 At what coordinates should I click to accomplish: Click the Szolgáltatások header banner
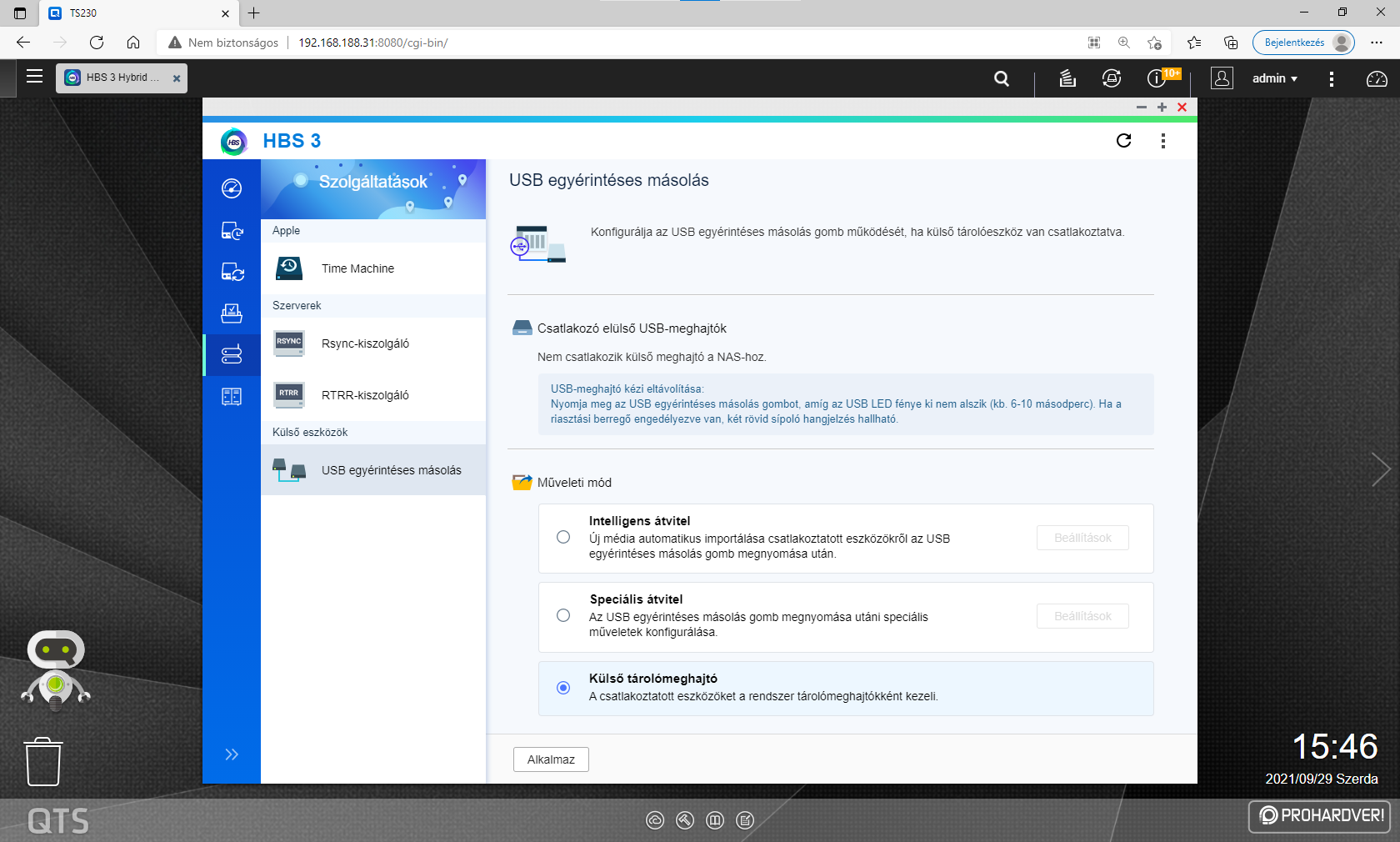[373, 189]
